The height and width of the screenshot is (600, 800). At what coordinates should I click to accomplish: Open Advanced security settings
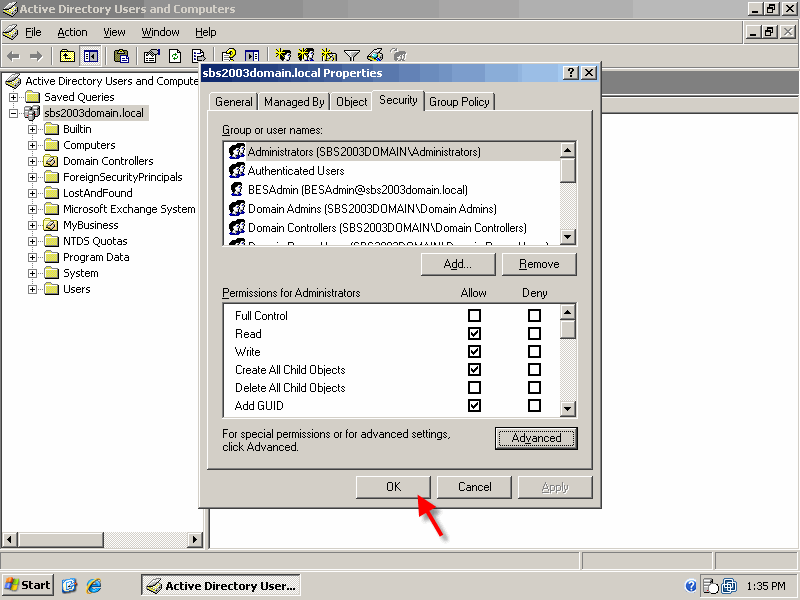click(x=536, y=438)
